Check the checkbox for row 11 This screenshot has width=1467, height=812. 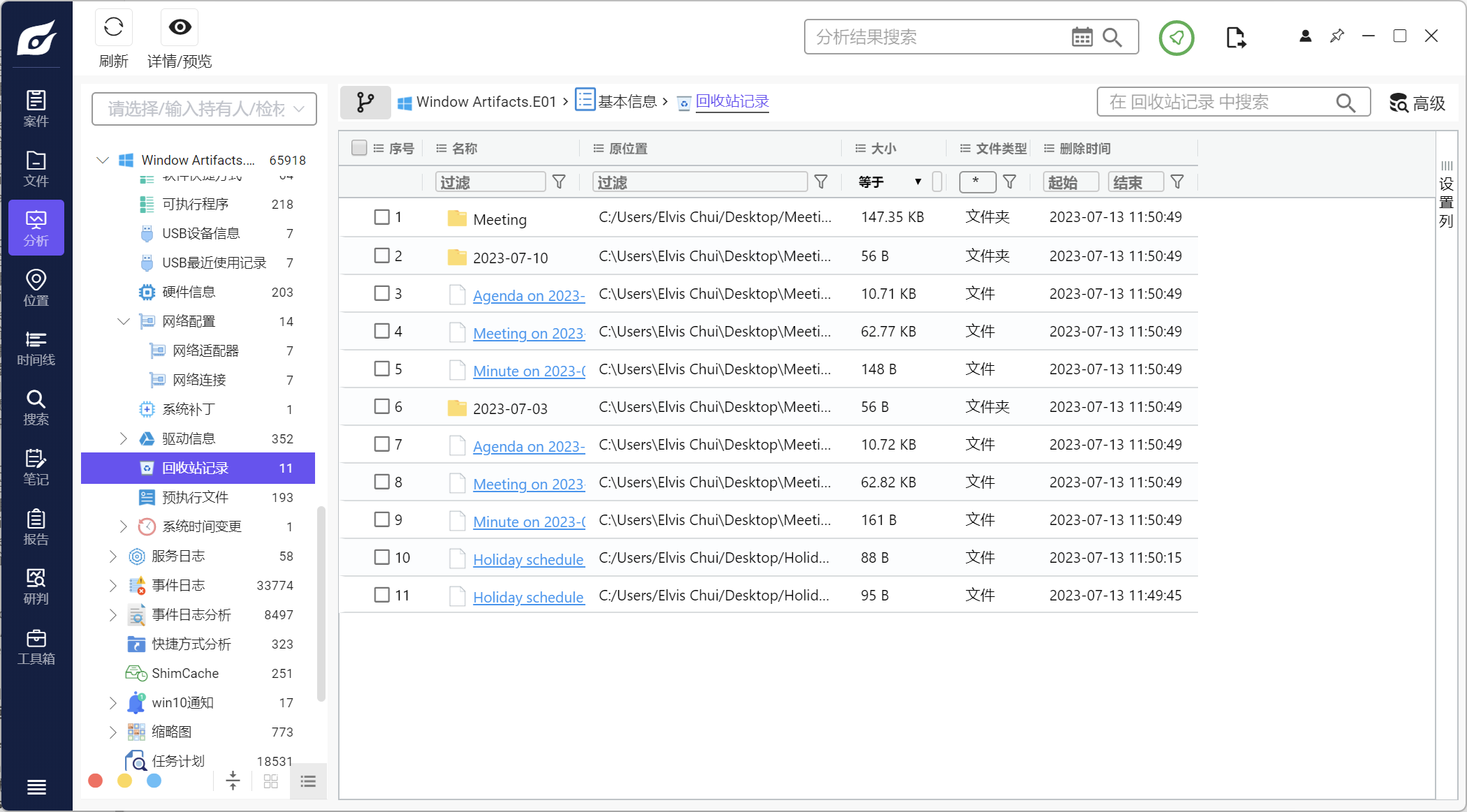(381, 595)
